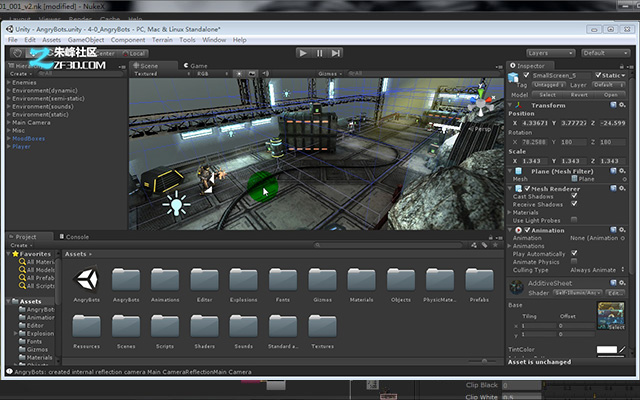The image size is (640, 400).
Task: Uncheck Cast Shadows
Action: (x=574, y=196)
